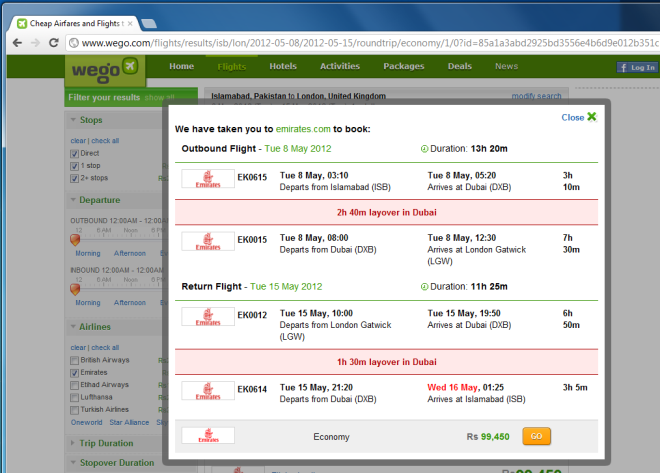Toggle the 2+ stops checkbox

coord(75,178)
